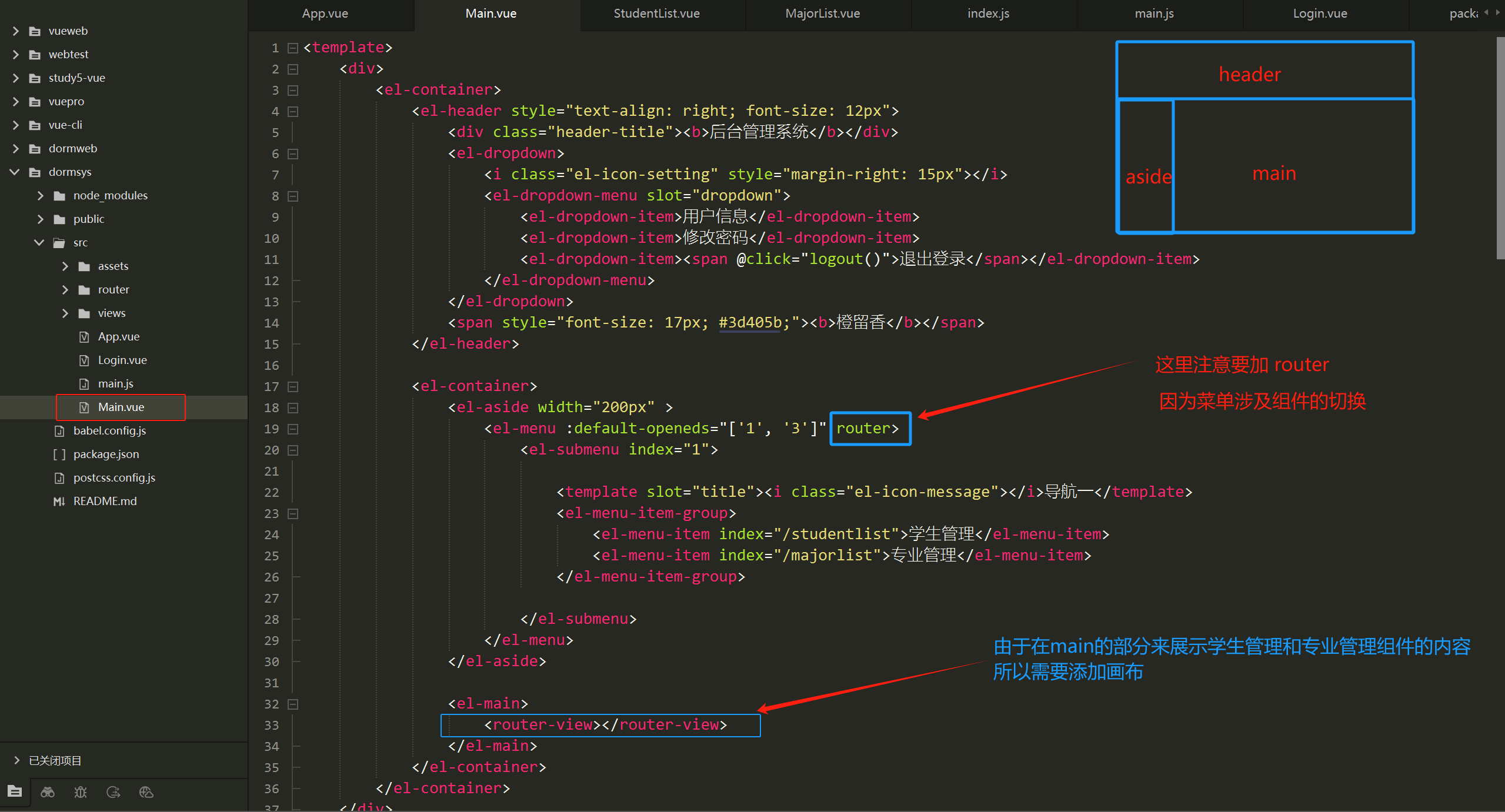Click the App.vue file icon in tree
The height and width of the screenshot is (812, 1505).
coord(84,337)
